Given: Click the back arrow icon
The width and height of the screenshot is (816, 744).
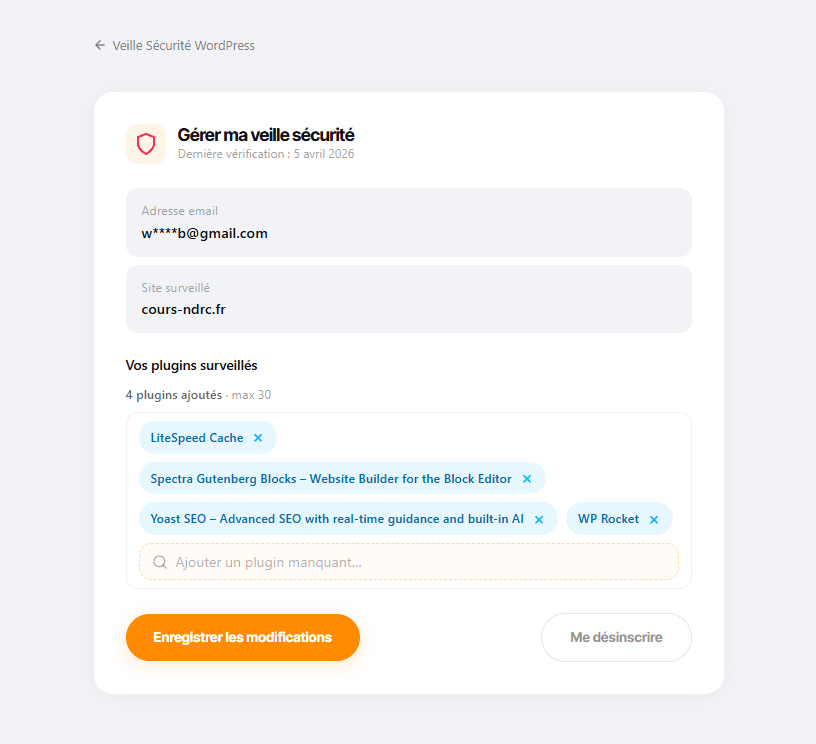Looking at the screenshot, I should pyautogui.click(x=99, y=45).
